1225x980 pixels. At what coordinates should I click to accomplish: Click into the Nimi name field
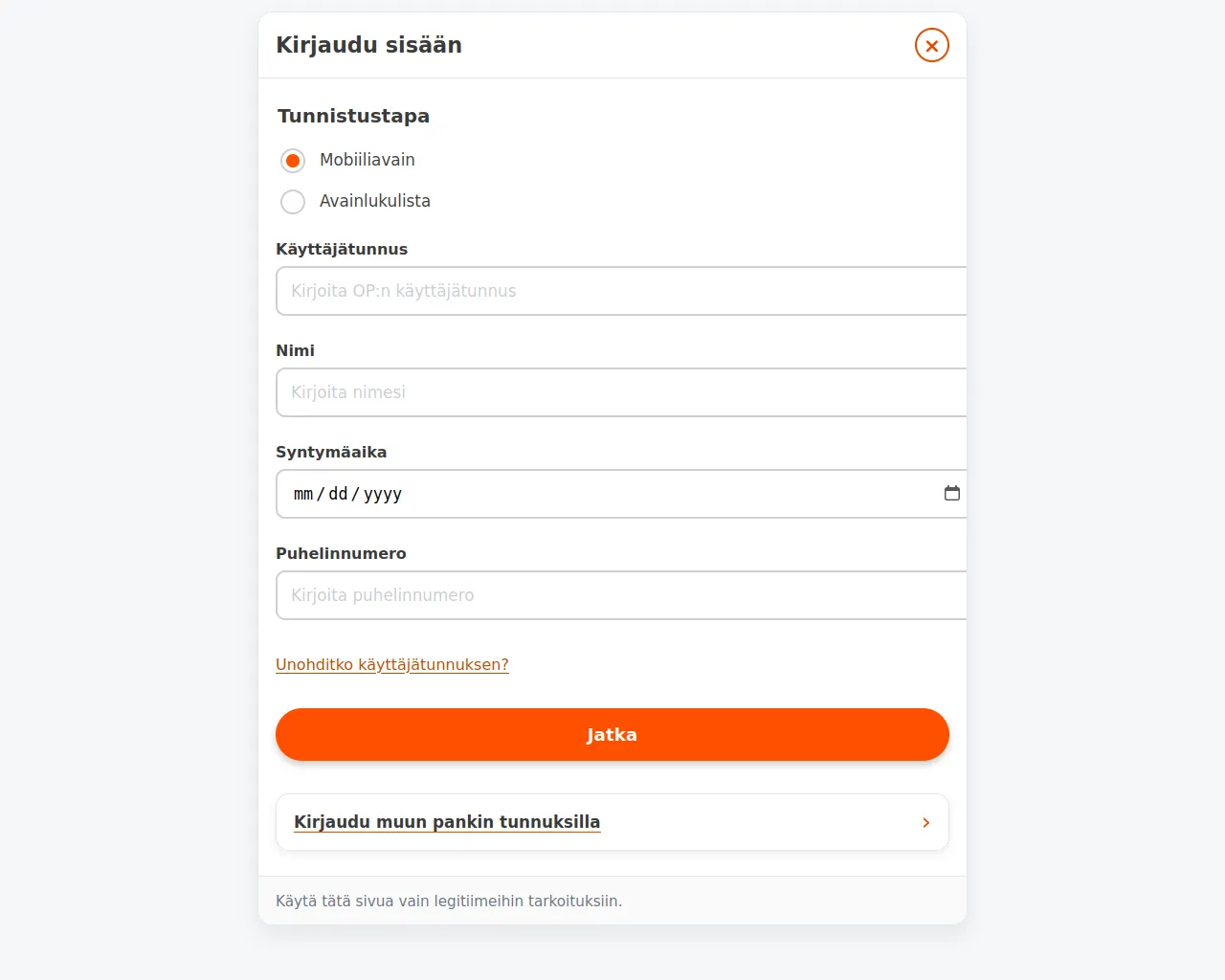click(x=620, y=392)
